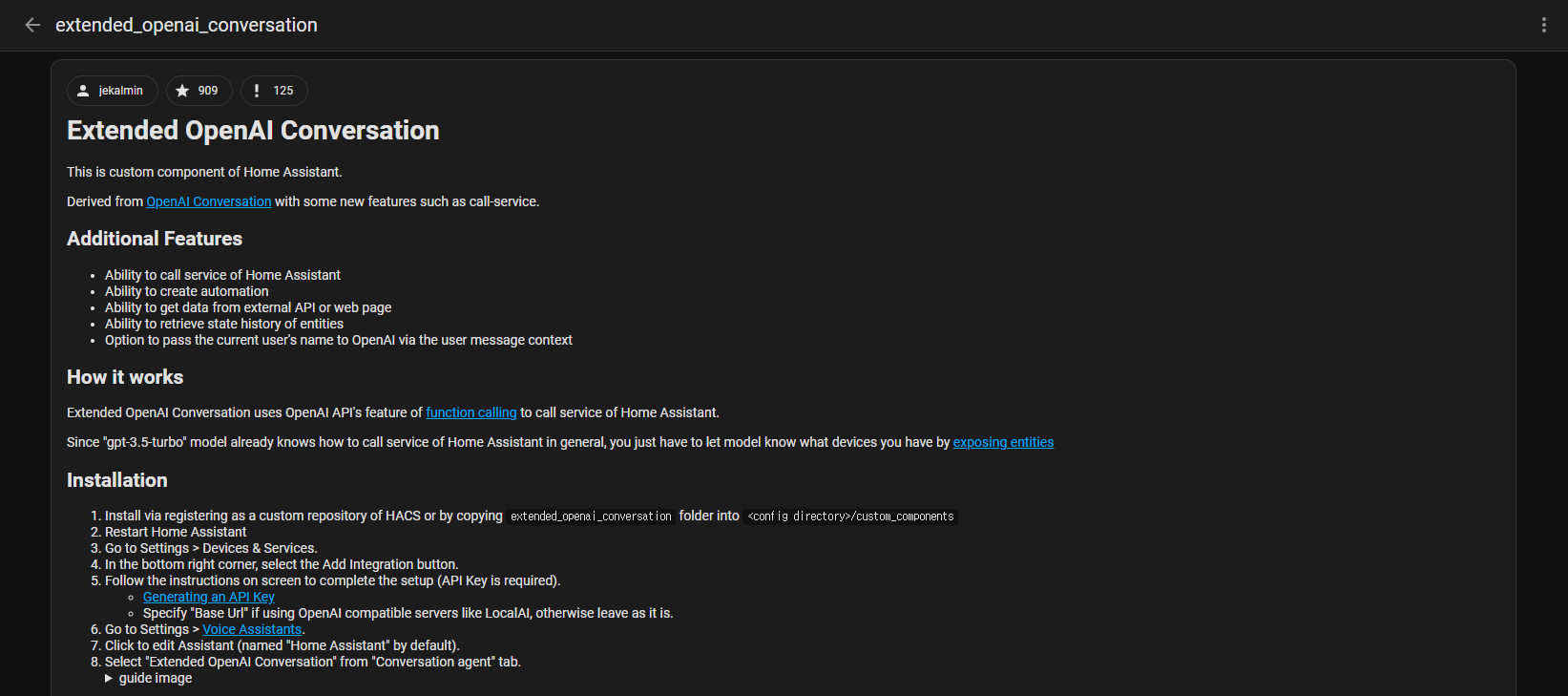Click the How it works heading
This screenshot has height=696, width=1568.
click(125, 377)
